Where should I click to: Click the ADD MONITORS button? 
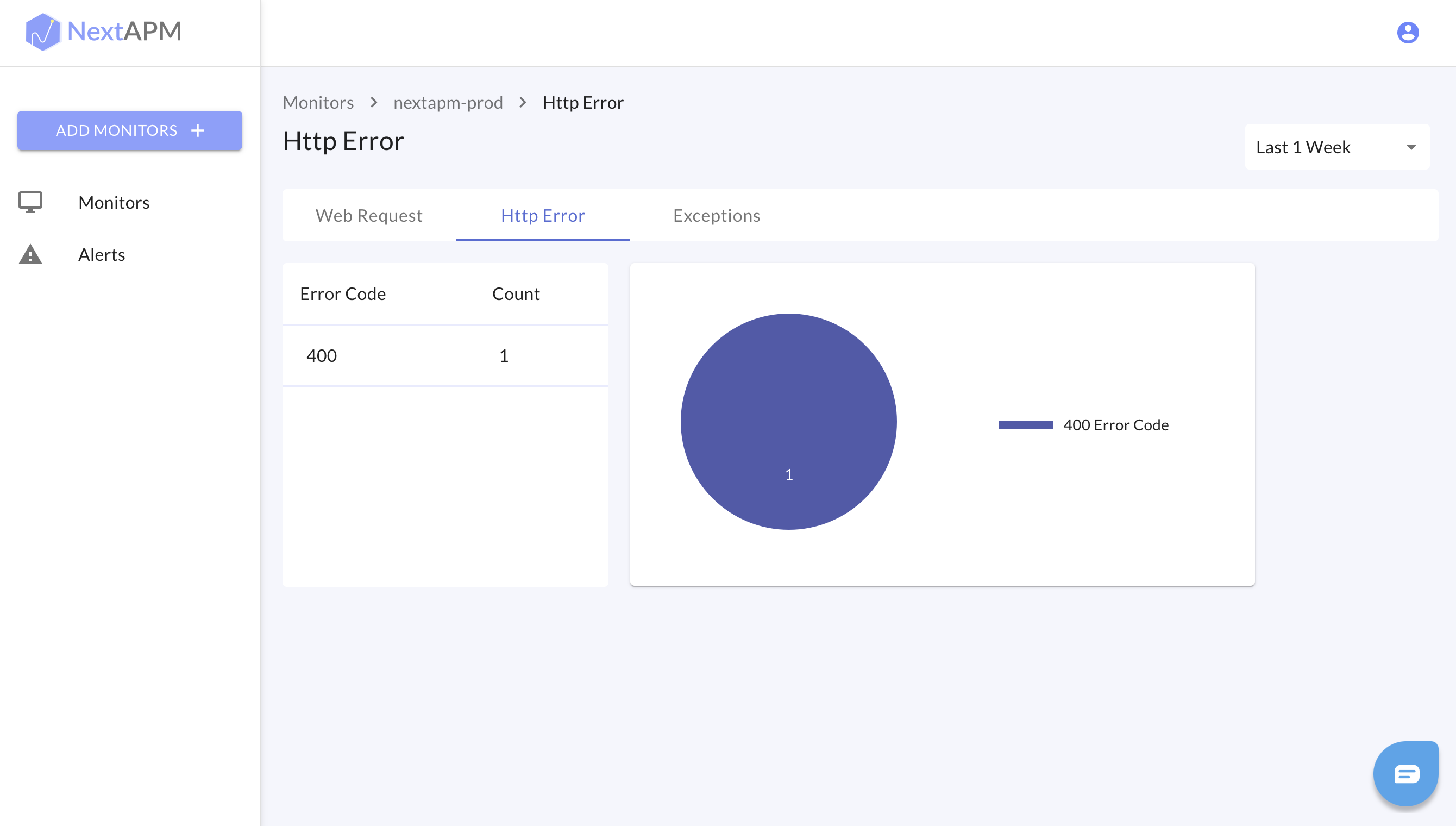(129, 130)
